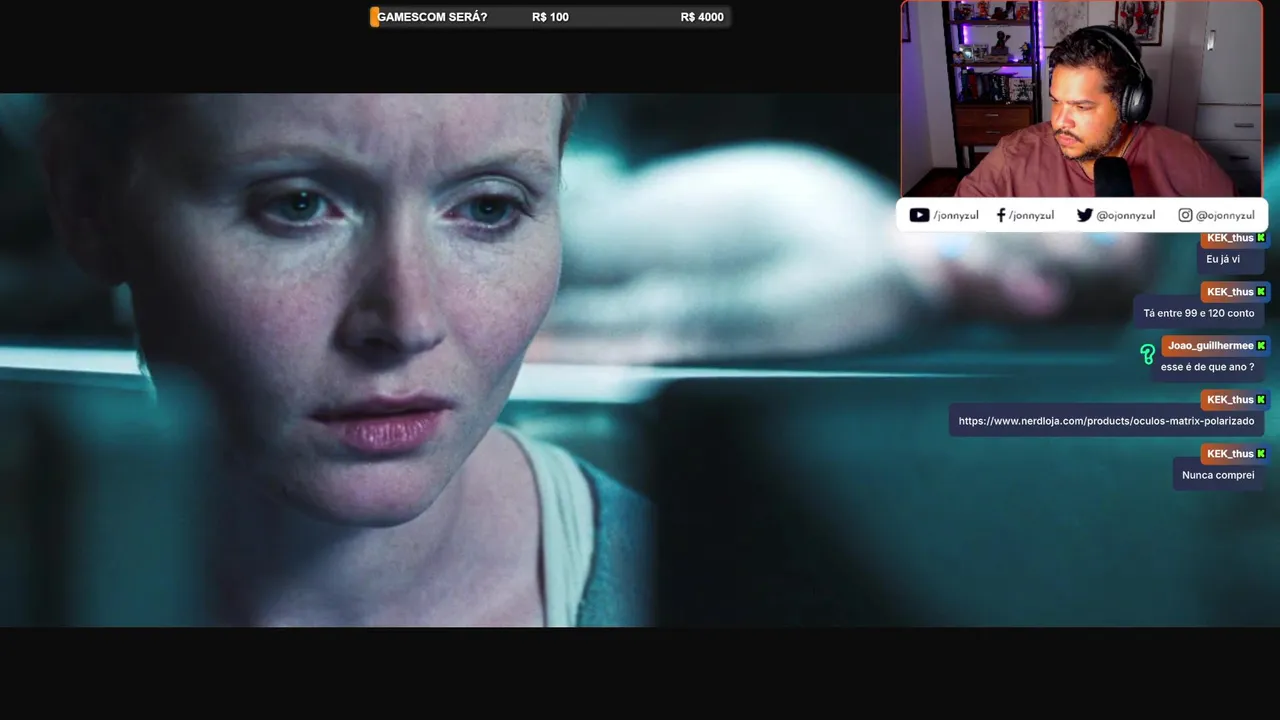Click Kick badge beside 'Eu já vi' username

[x=1261, y=238]
